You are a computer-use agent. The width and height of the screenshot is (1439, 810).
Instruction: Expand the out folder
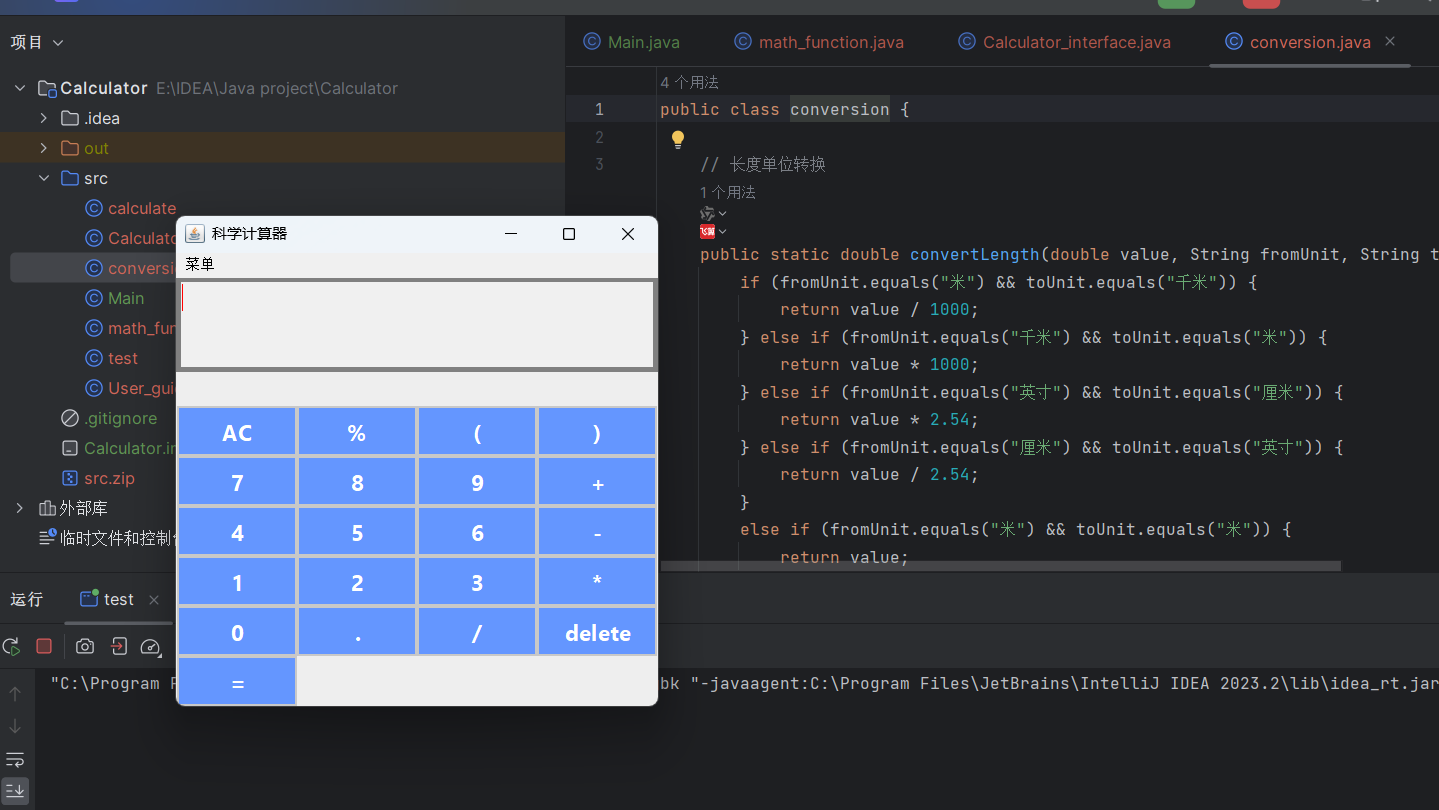pyautogui.click(x=43, y=148)
